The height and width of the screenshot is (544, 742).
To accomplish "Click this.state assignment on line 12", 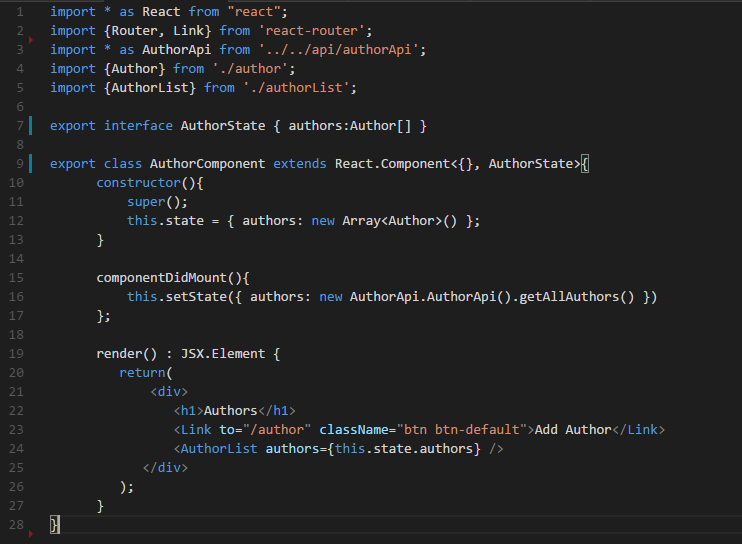I will 165,221.
